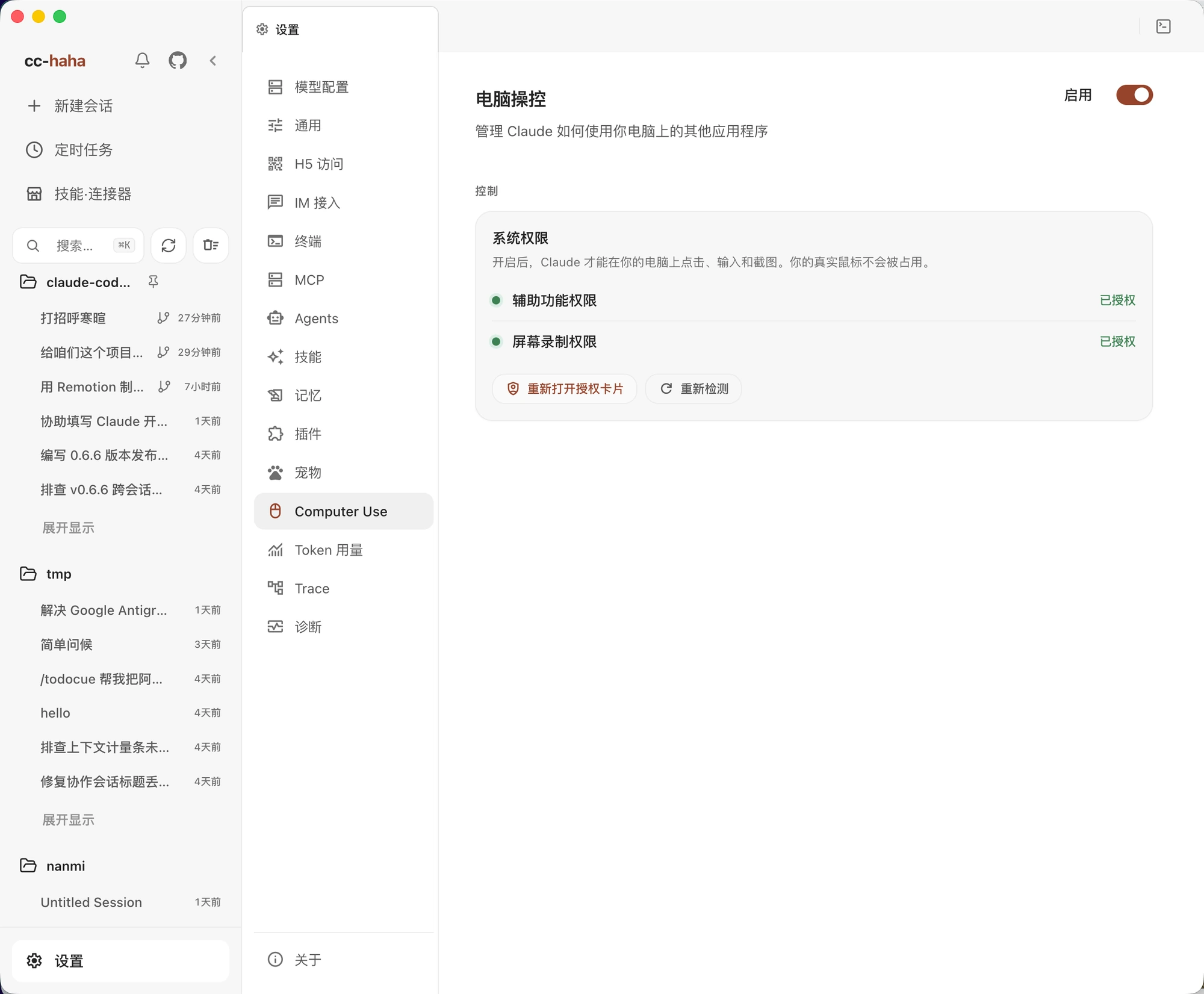
Task: Refresh the session list
Action: coord(169,246)
